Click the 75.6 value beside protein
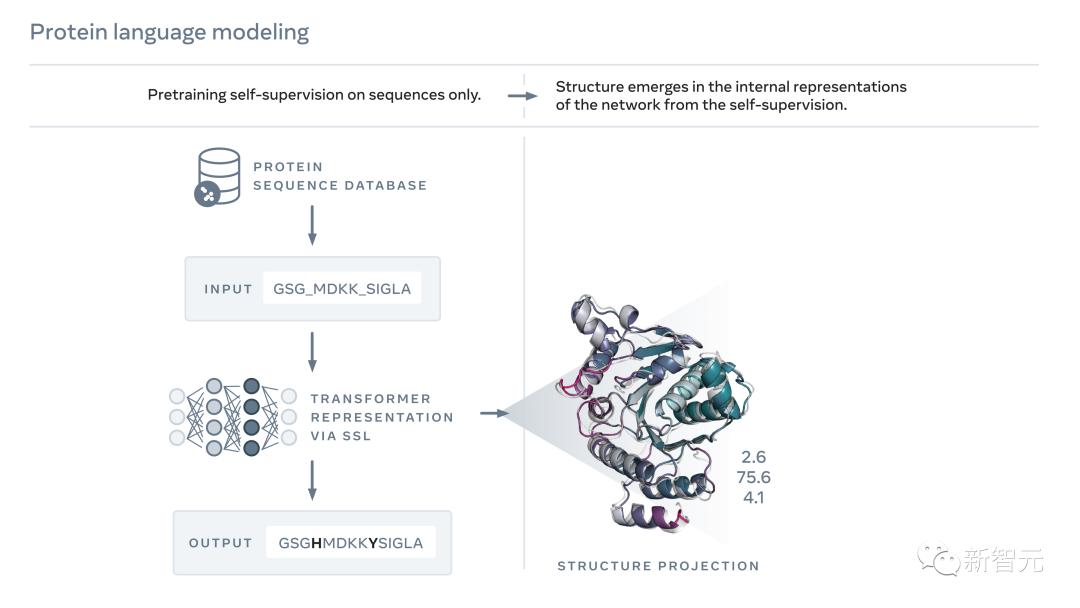This screenshot has height=608, width=1080. tap(752, 477)
